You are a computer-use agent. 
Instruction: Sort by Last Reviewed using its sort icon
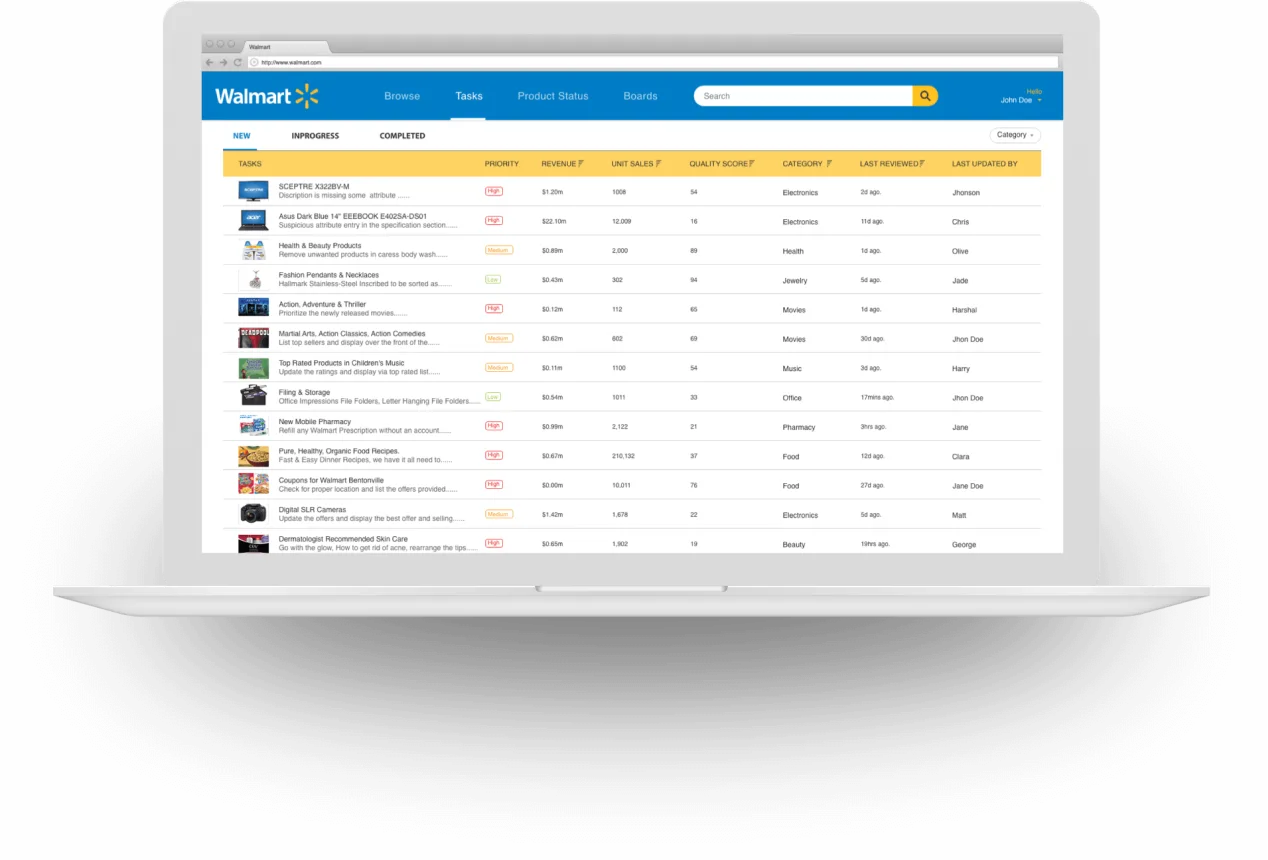(922, 163)
